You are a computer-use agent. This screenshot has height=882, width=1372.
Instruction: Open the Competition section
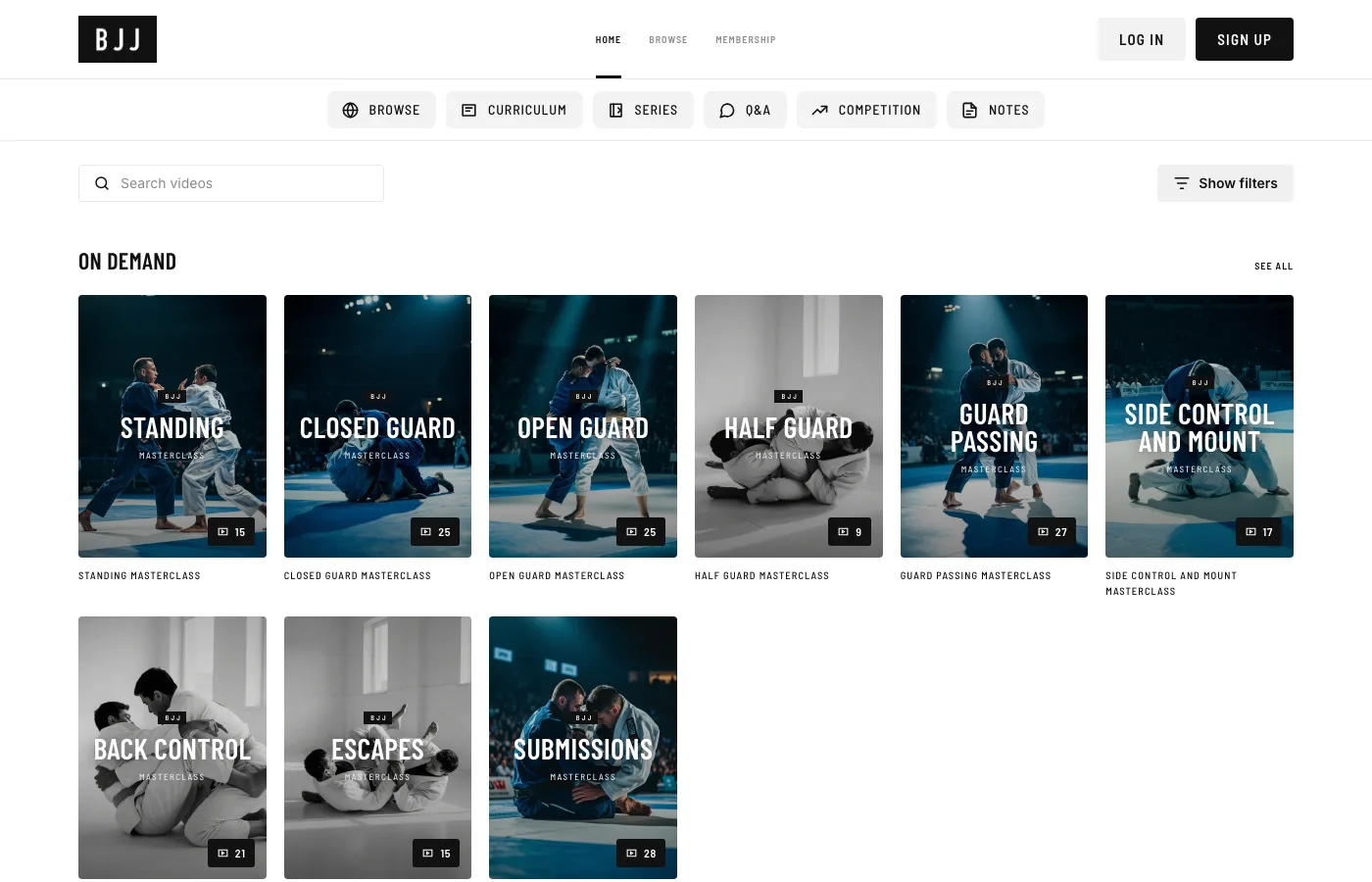click(x=866, y=110)
